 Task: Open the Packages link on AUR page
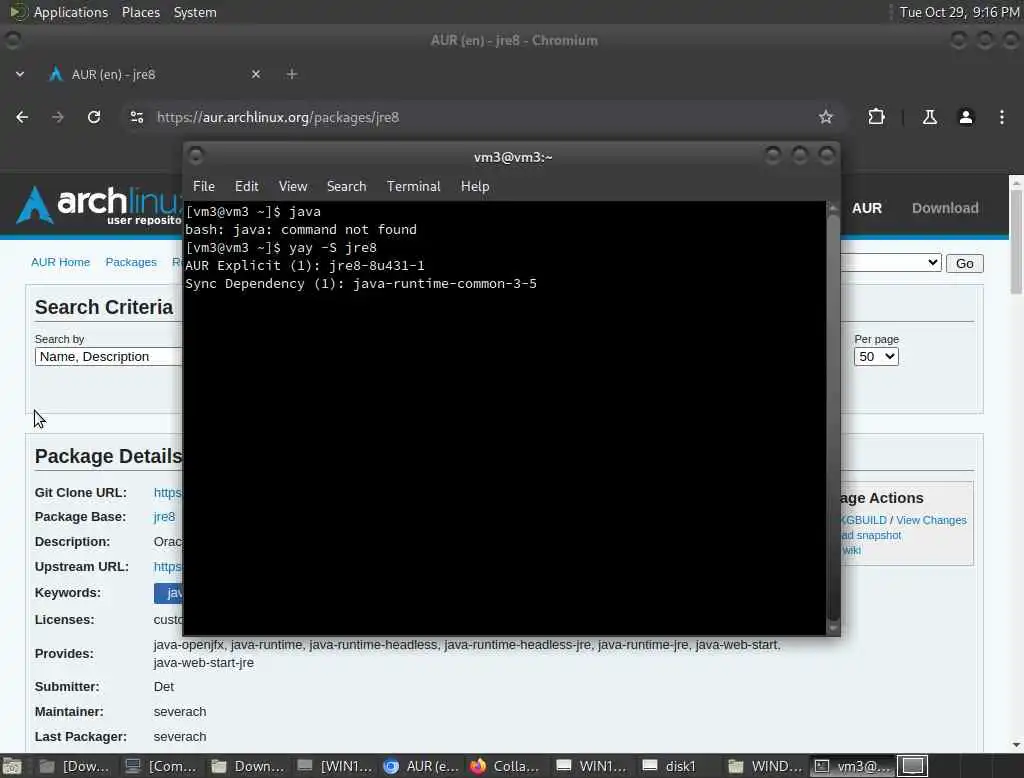[x=131, y=262]
